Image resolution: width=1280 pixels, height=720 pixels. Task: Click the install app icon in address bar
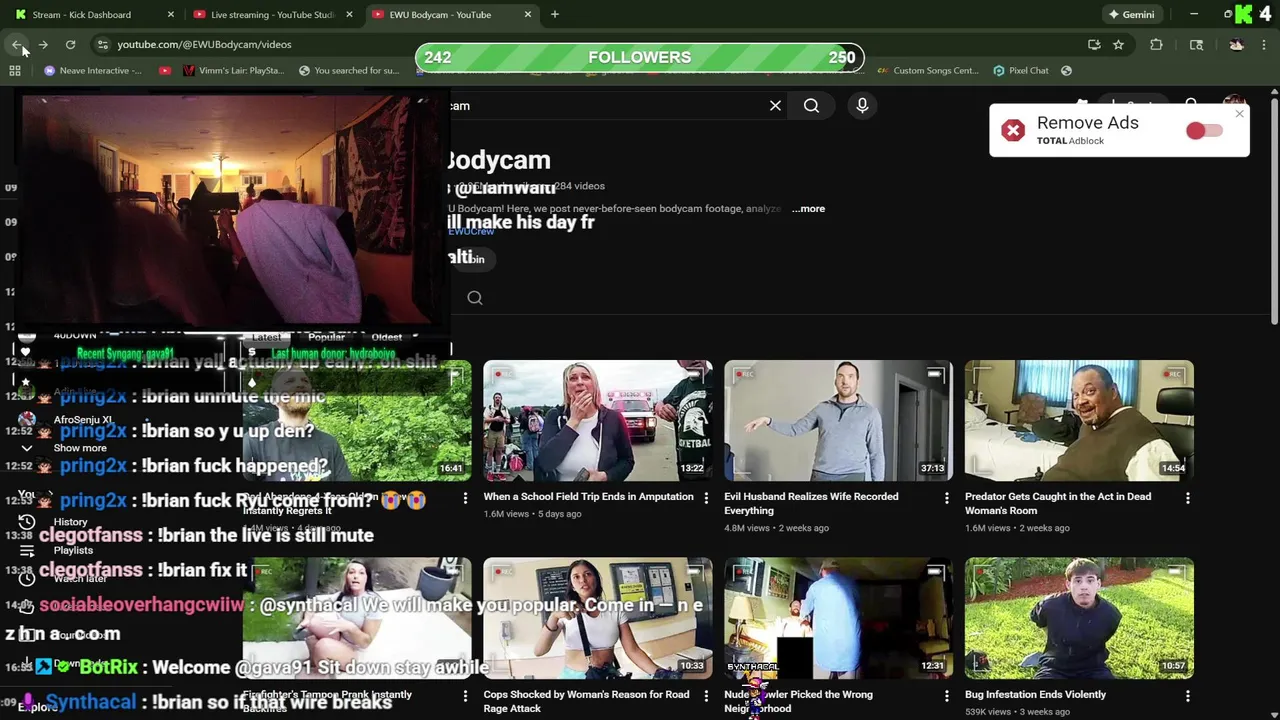tap(1094, 44)
